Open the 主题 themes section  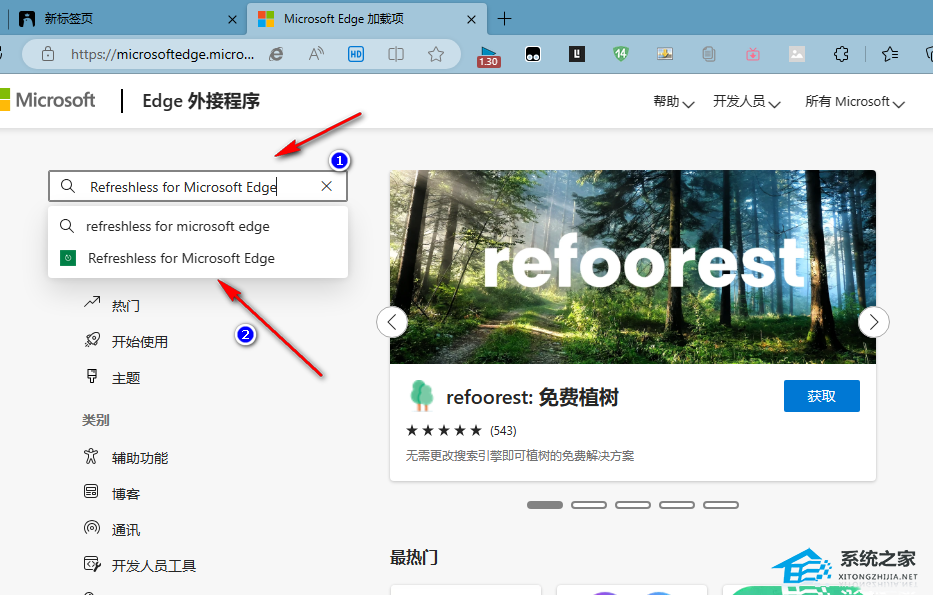[112, 378]
